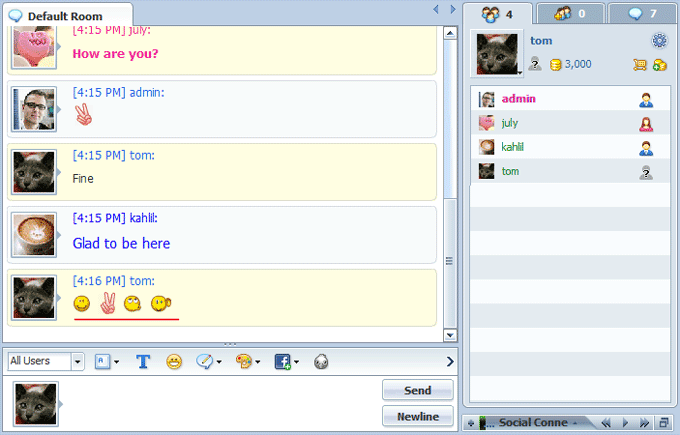680x435 pixels.
Task: Expand the toolbar overflow chevron at right
Action: point(449,361)
